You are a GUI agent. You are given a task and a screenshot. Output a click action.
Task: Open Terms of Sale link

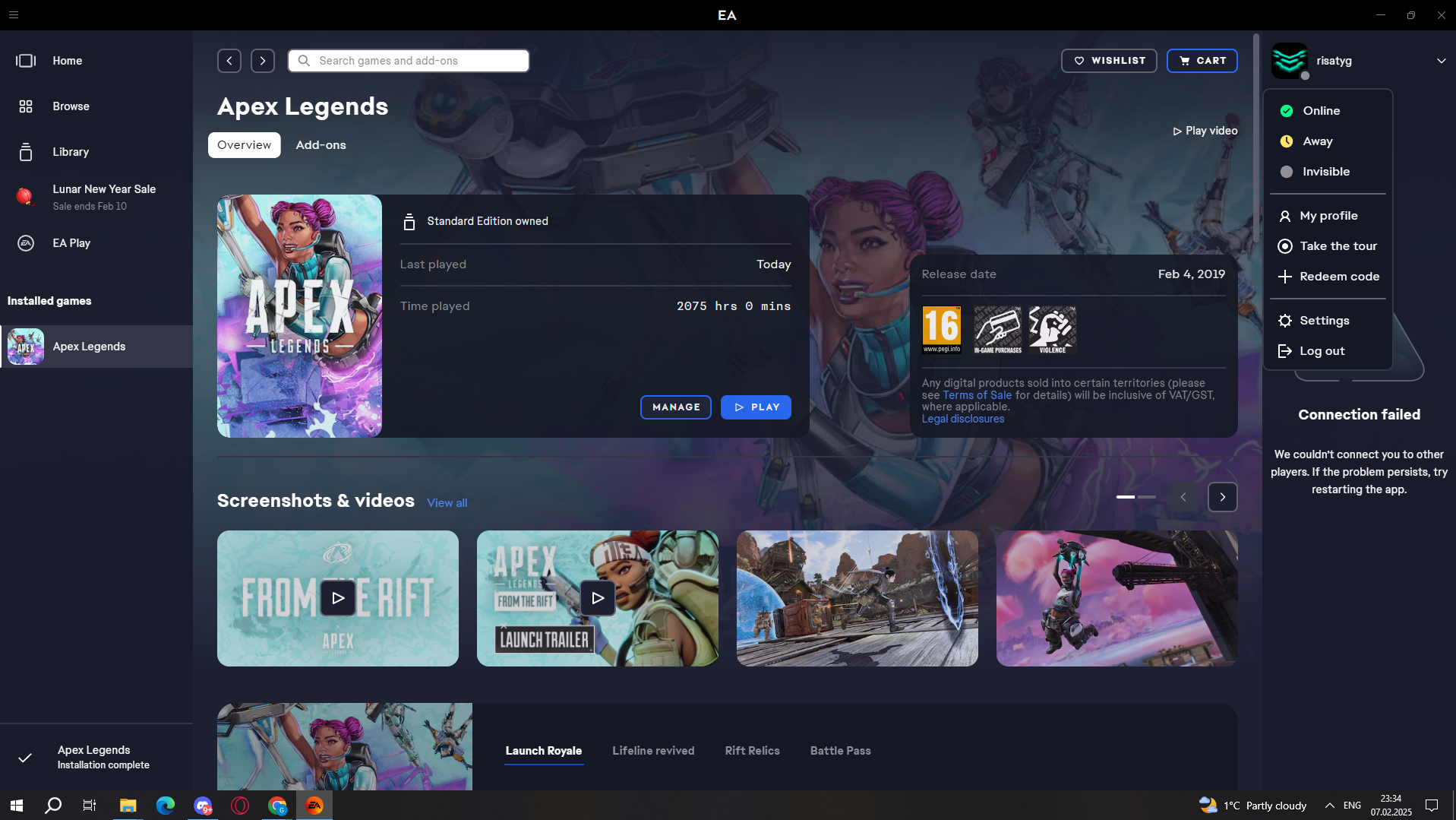(977, 395)
